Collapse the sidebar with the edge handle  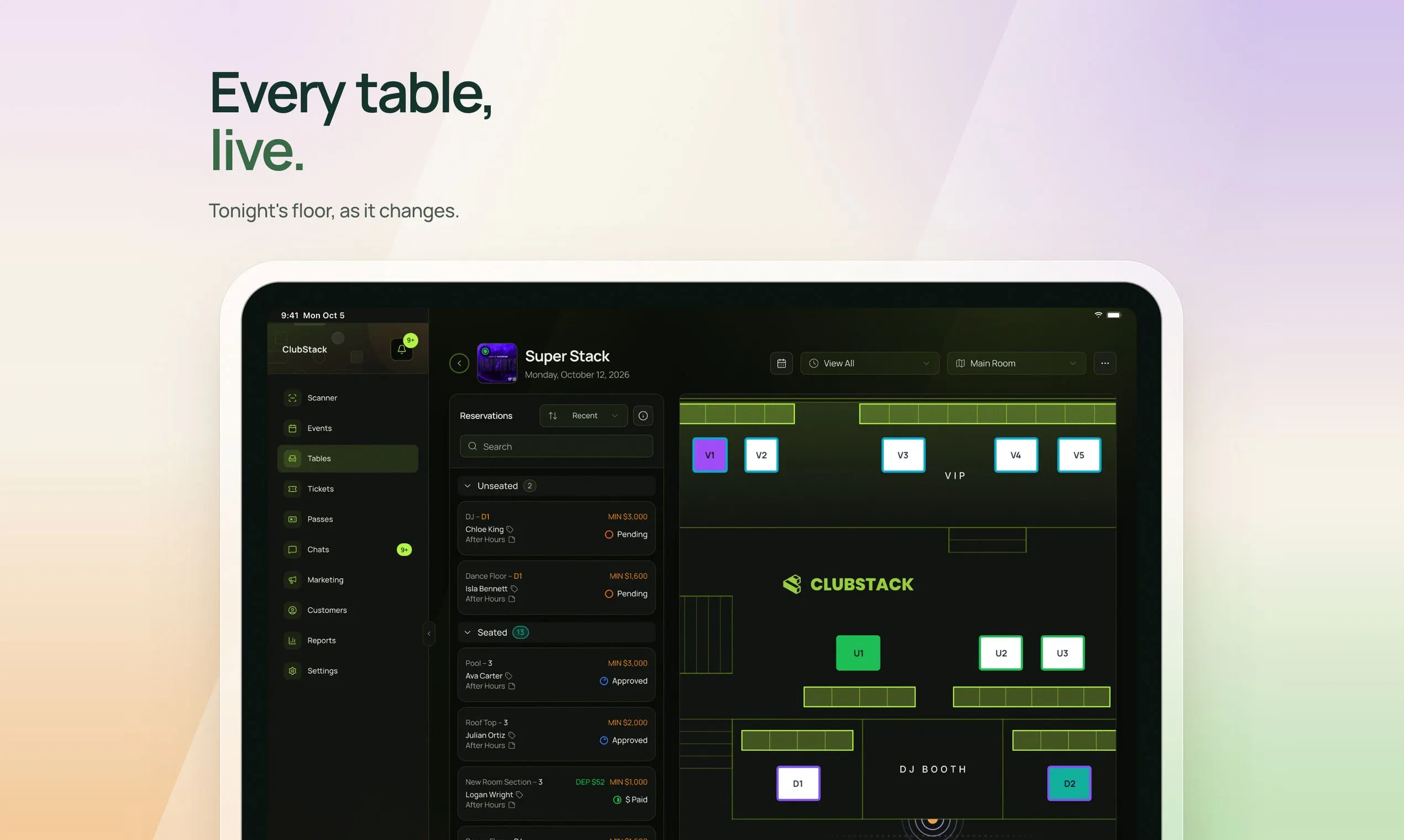tap(428, 633)
